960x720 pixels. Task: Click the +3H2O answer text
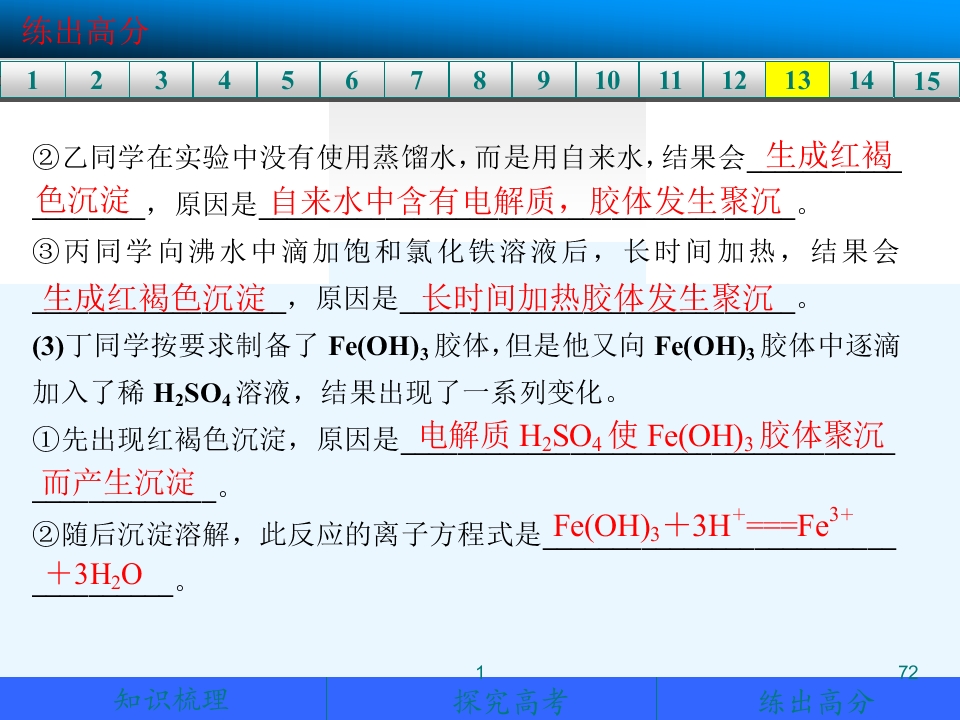94,575
